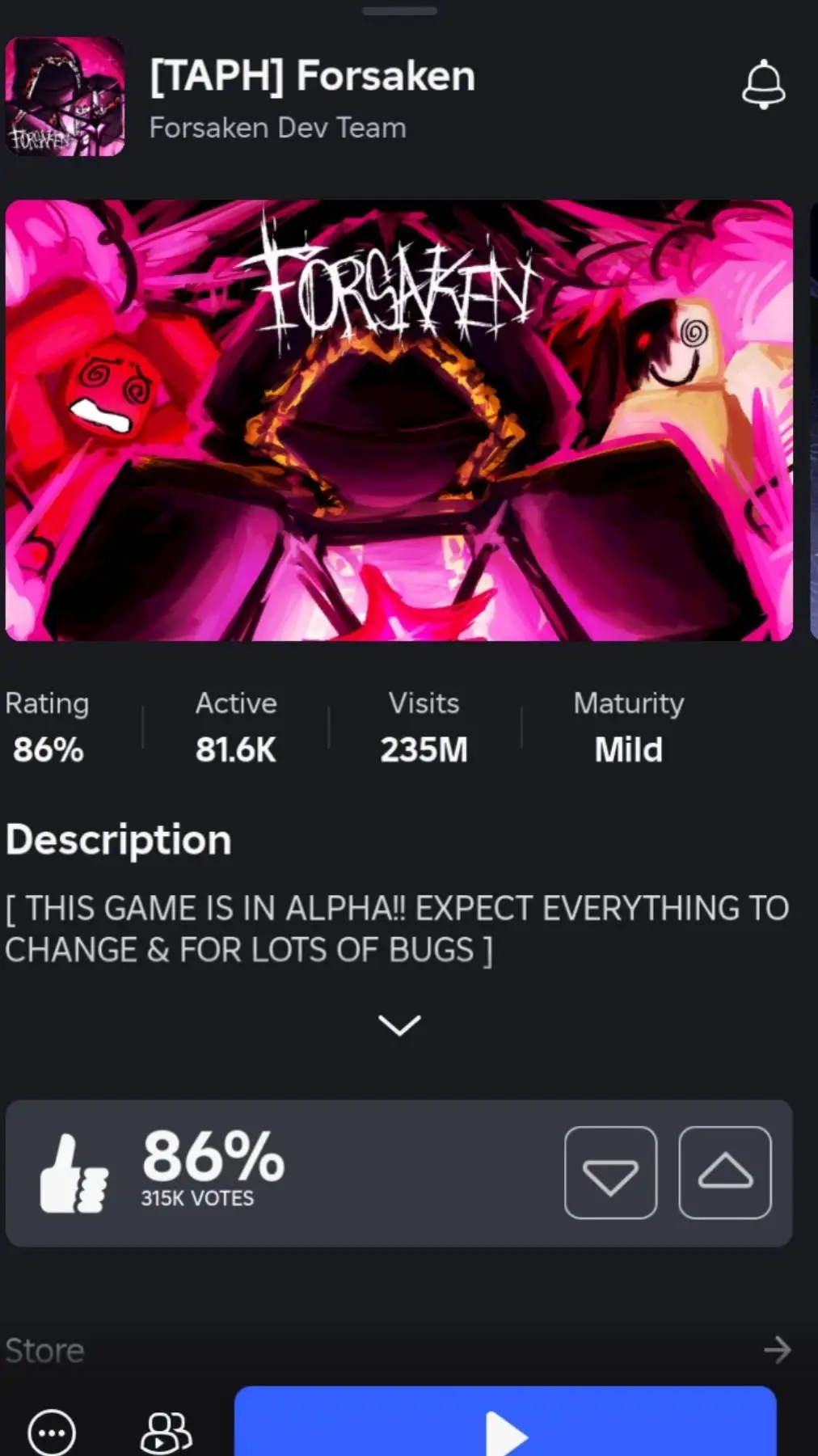Tap the thumbs-up rating icon
818x1456 pixels.
pos(74,1173)
